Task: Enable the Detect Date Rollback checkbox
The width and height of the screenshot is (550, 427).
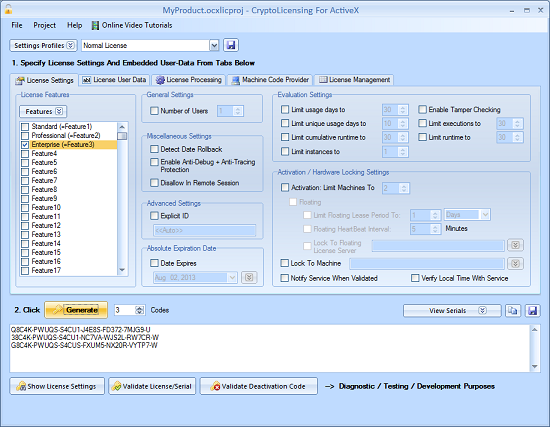Action: click(154, 149)
